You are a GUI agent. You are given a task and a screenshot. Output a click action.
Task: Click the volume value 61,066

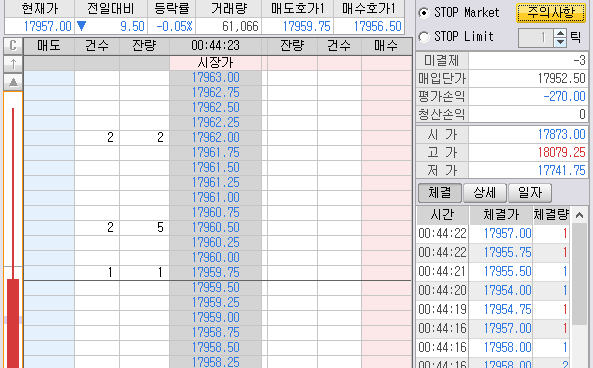(x=240, y=26)
